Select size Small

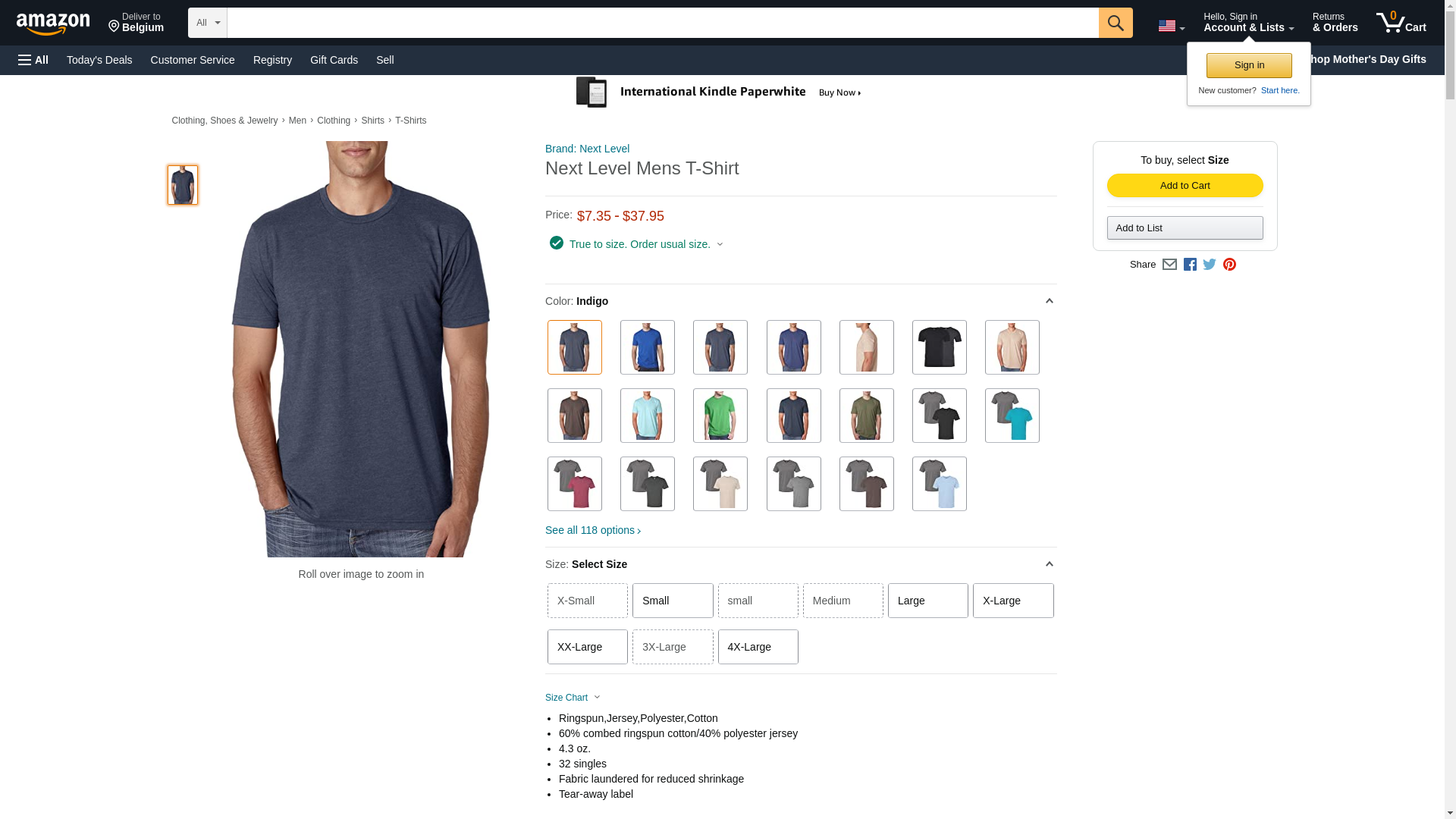click(673, 601)
